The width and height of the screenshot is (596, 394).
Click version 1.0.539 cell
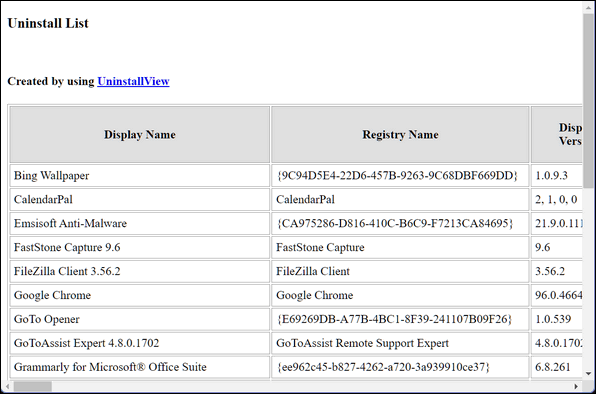click(x=556, y=319)
